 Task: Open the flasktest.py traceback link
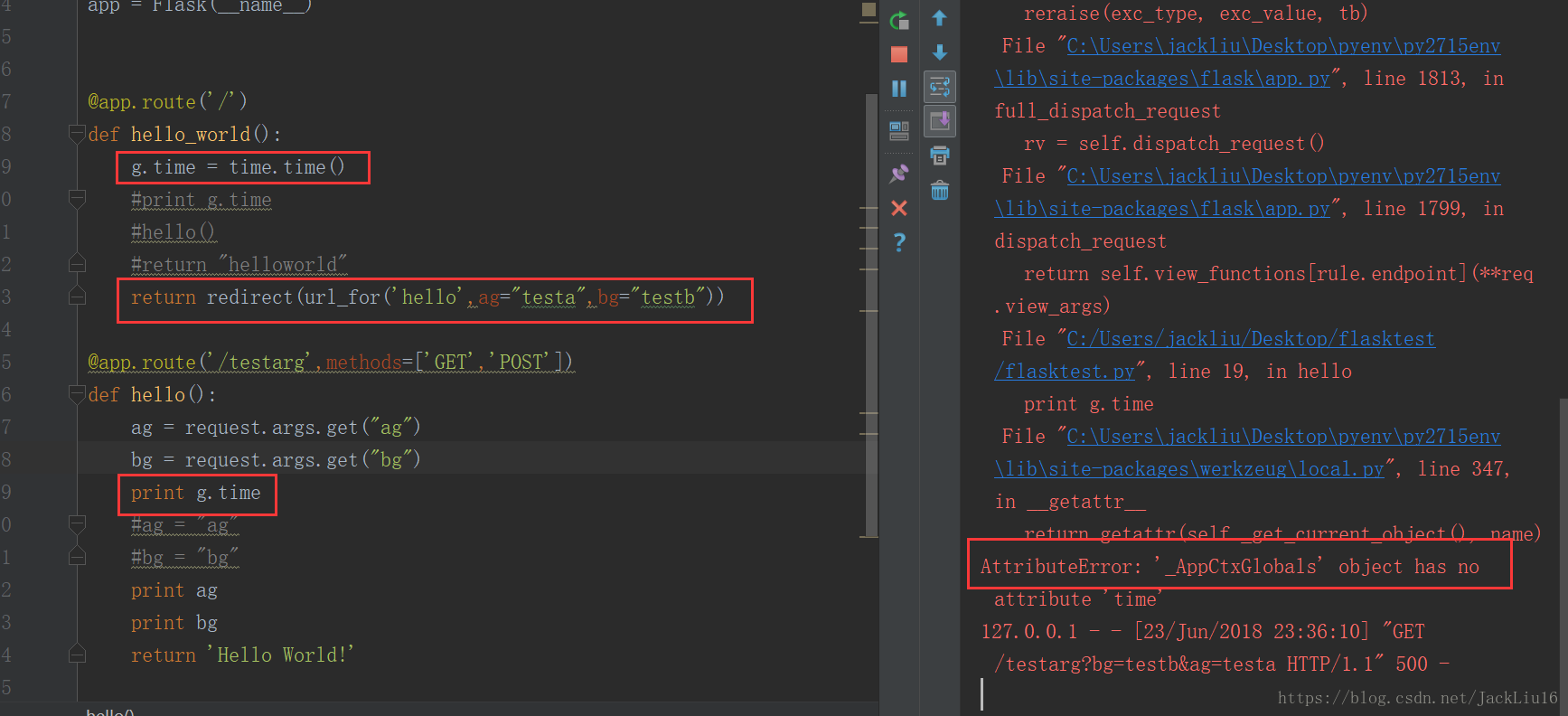(x=1065, y=372)
